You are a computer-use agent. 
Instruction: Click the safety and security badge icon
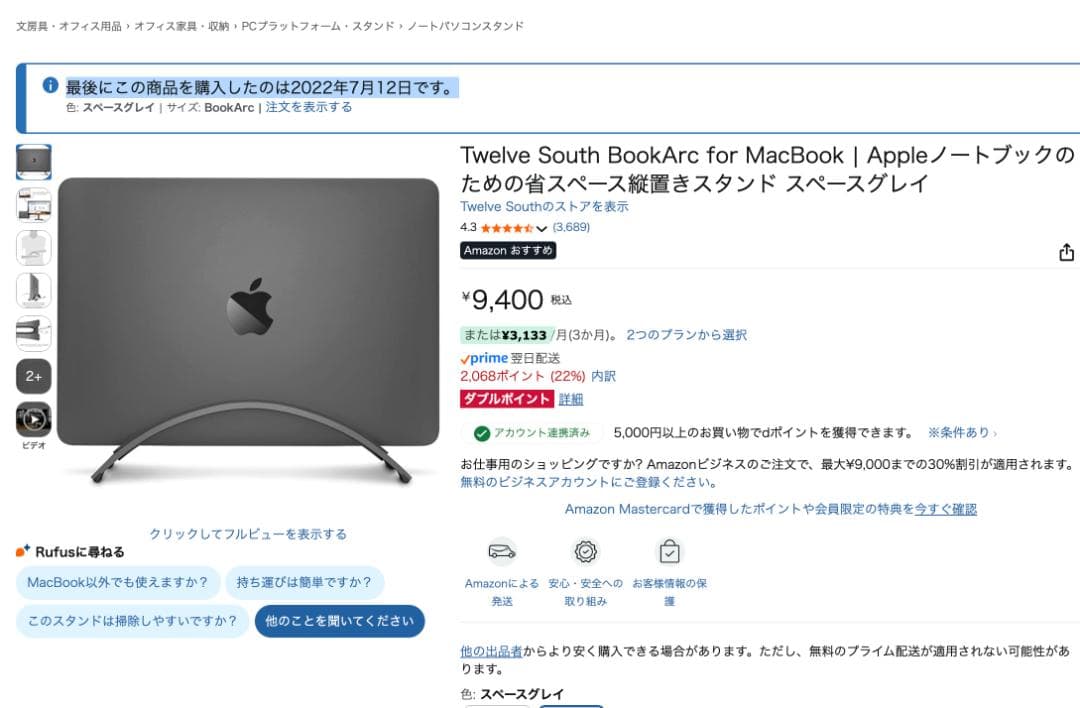[x=585, y=552]
